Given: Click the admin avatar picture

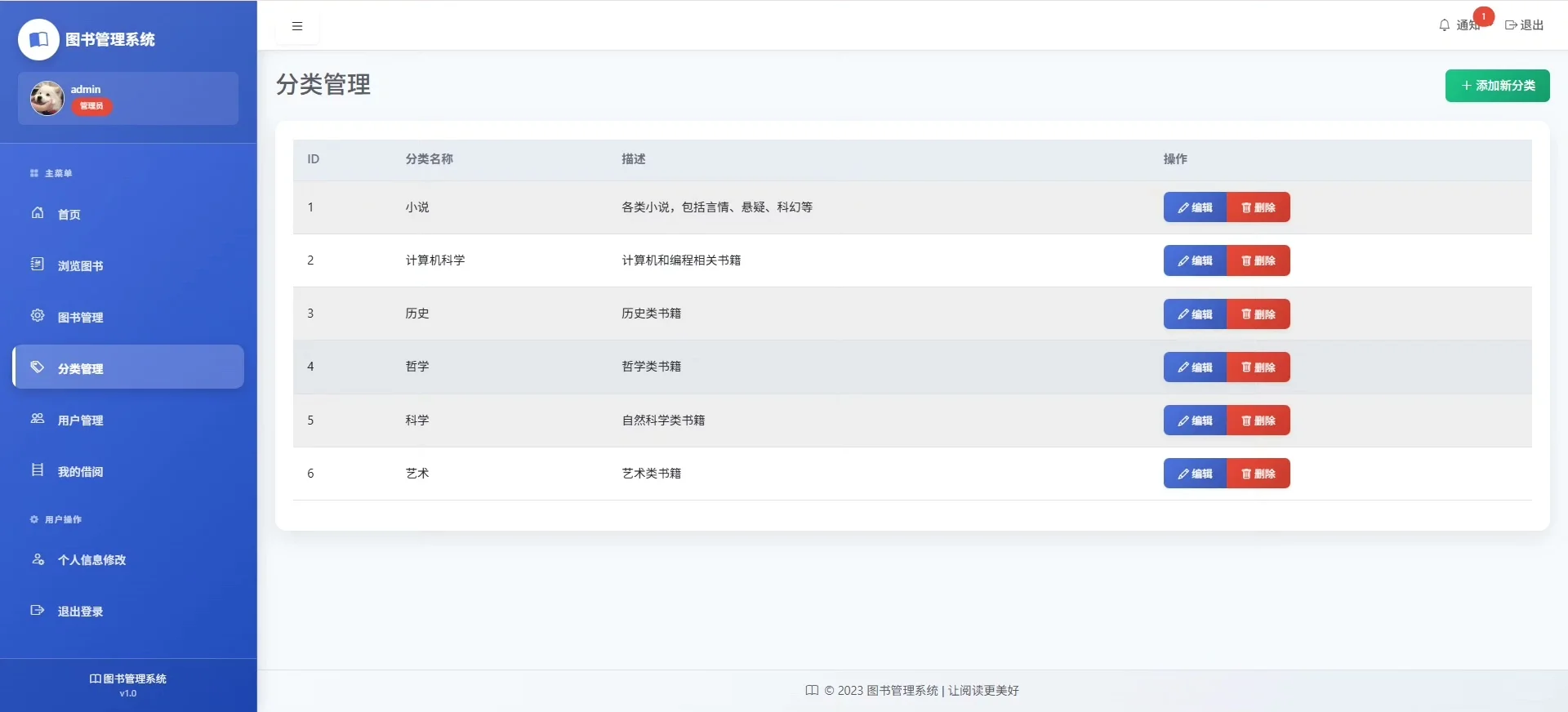Looking at the screenshot, I should point(47,98).
